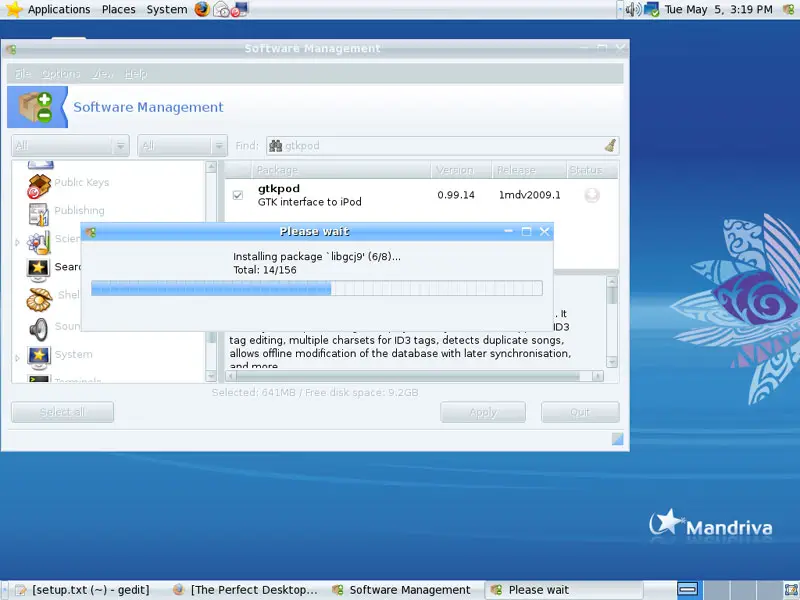This screenshot has height=600, width=800.
Task: Select the Publishing category icon
Action: pyautogui.click(x=39, y=214)
